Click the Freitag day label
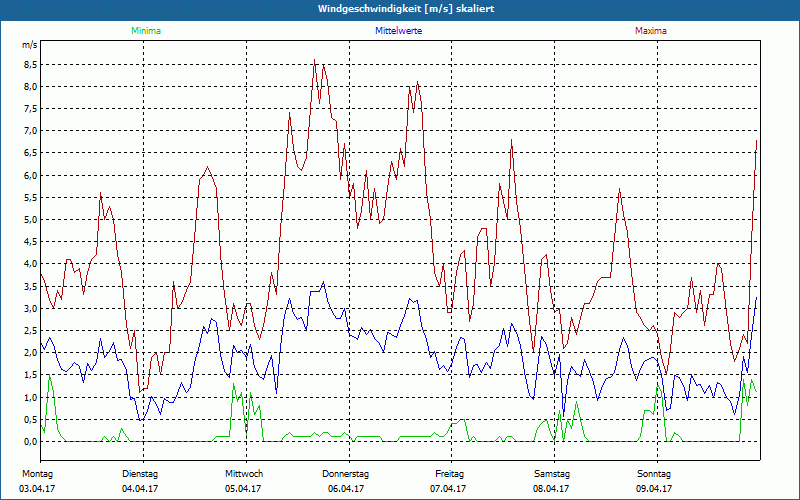The image size is (800, 500). tap(449, 474)
